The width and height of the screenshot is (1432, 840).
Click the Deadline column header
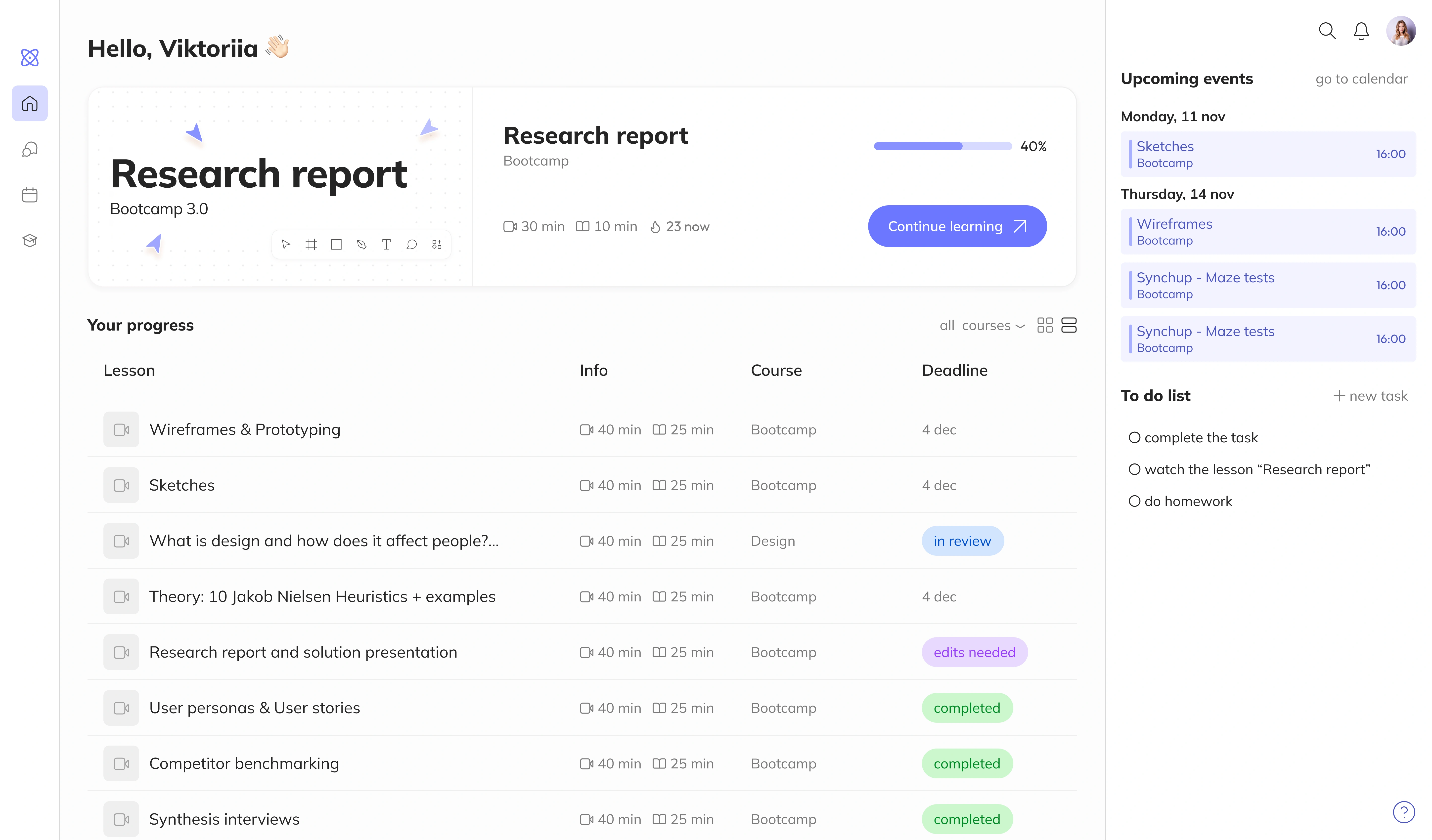tap(954, 370)
